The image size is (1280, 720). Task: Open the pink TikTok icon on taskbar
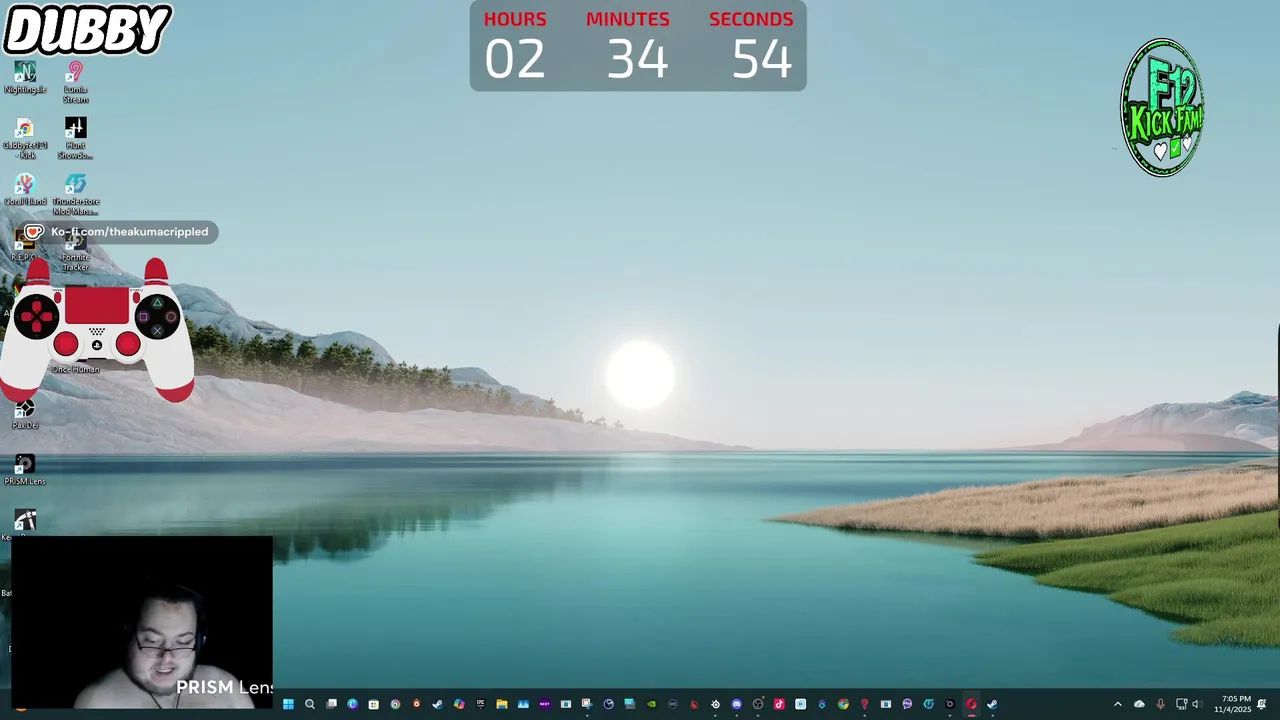coord(779,704)
